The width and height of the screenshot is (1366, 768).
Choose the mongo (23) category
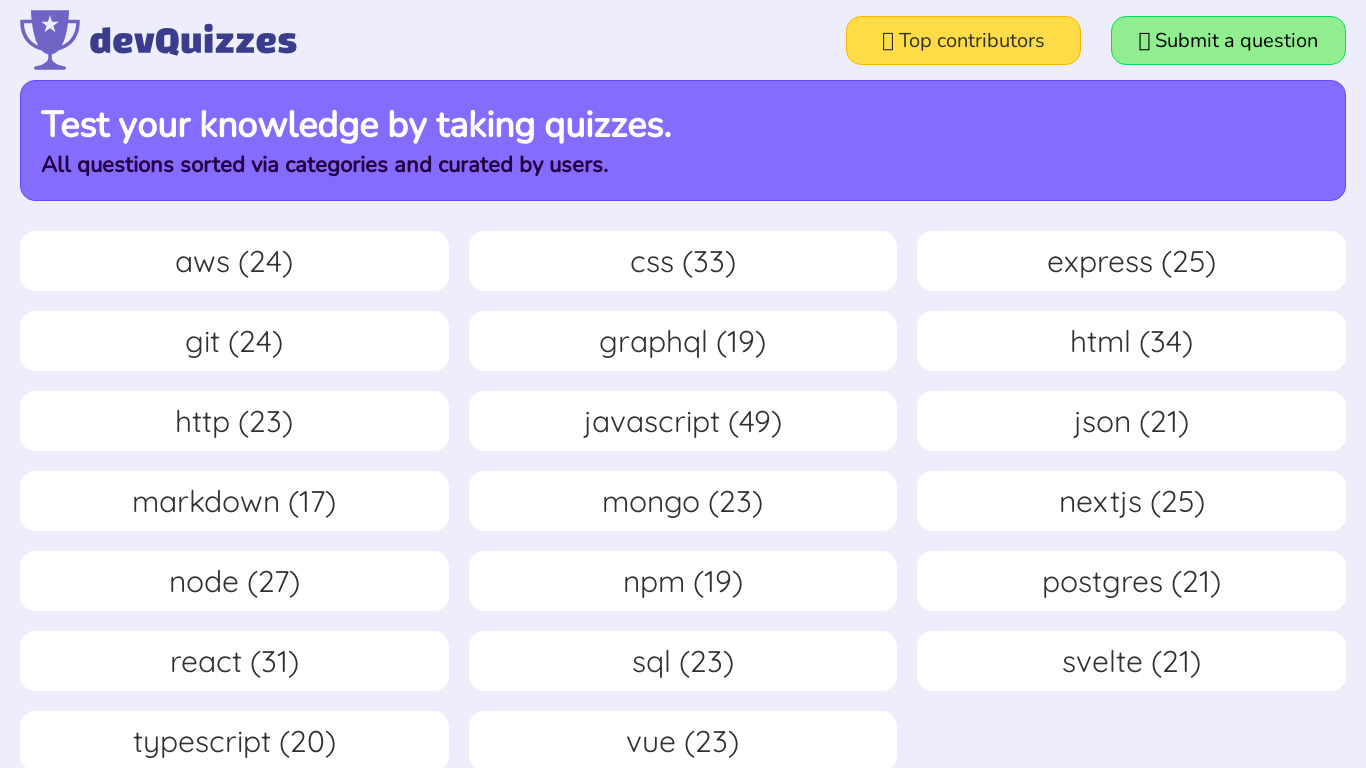pyautogui.click(x=683, y=502)
